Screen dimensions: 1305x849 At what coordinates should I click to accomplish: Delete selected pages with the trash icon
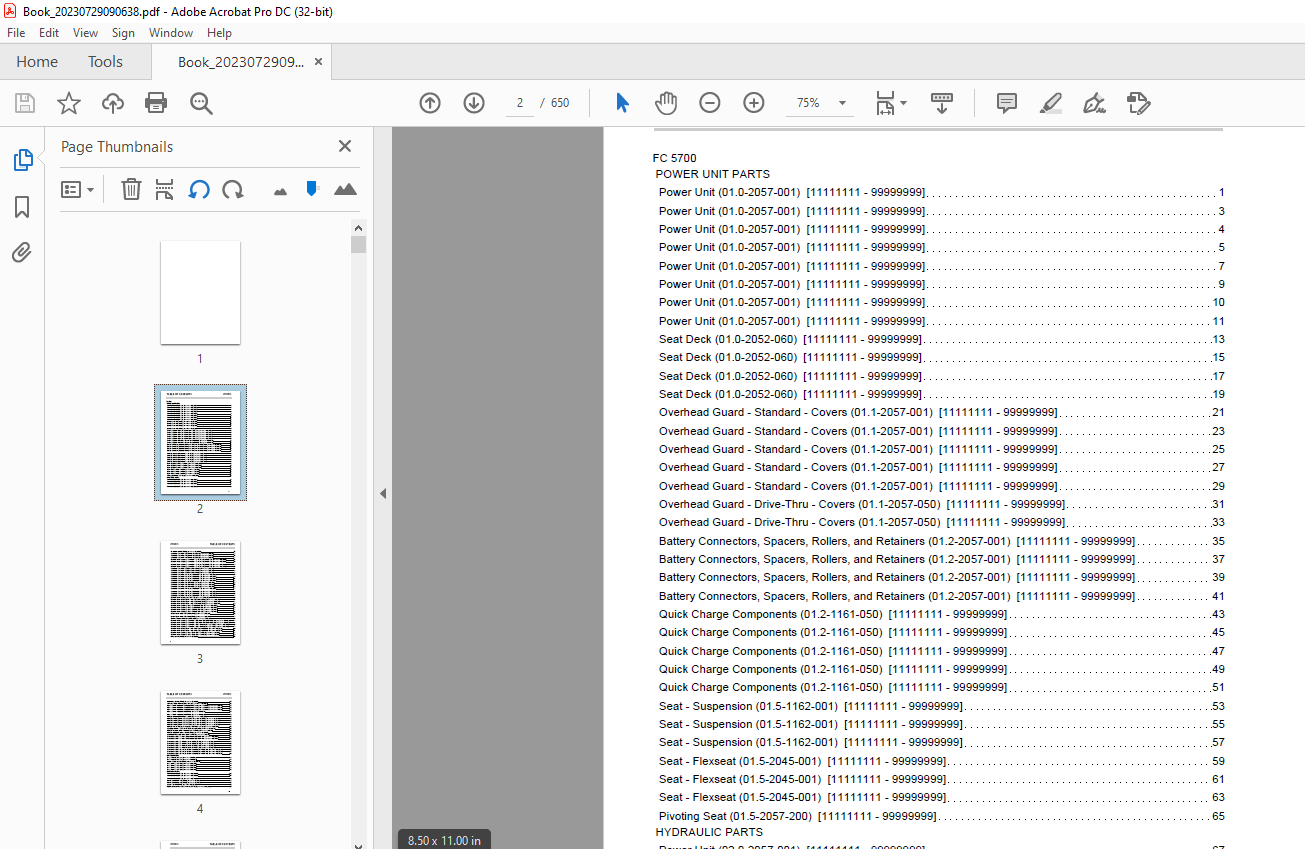131,189
